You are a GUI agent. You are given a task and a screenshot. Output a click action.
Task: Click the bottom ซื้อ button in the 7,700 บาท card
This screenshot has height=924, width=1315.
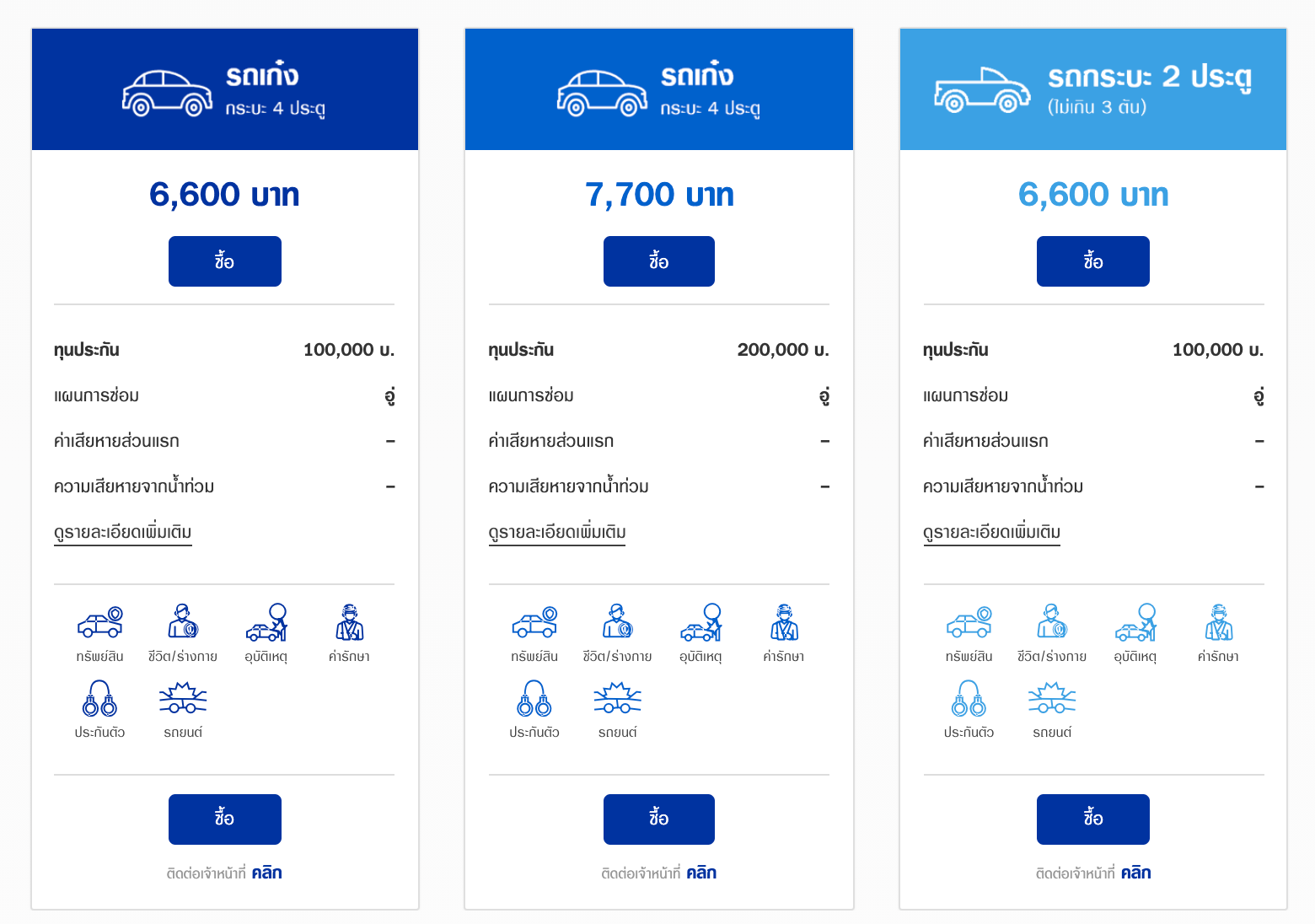(659, 819)
